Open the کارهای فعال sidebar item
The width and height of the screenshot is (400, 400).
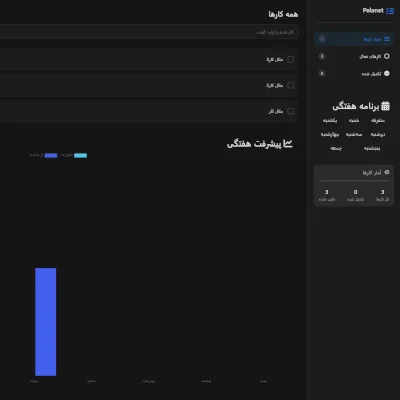tap(354, 56)
